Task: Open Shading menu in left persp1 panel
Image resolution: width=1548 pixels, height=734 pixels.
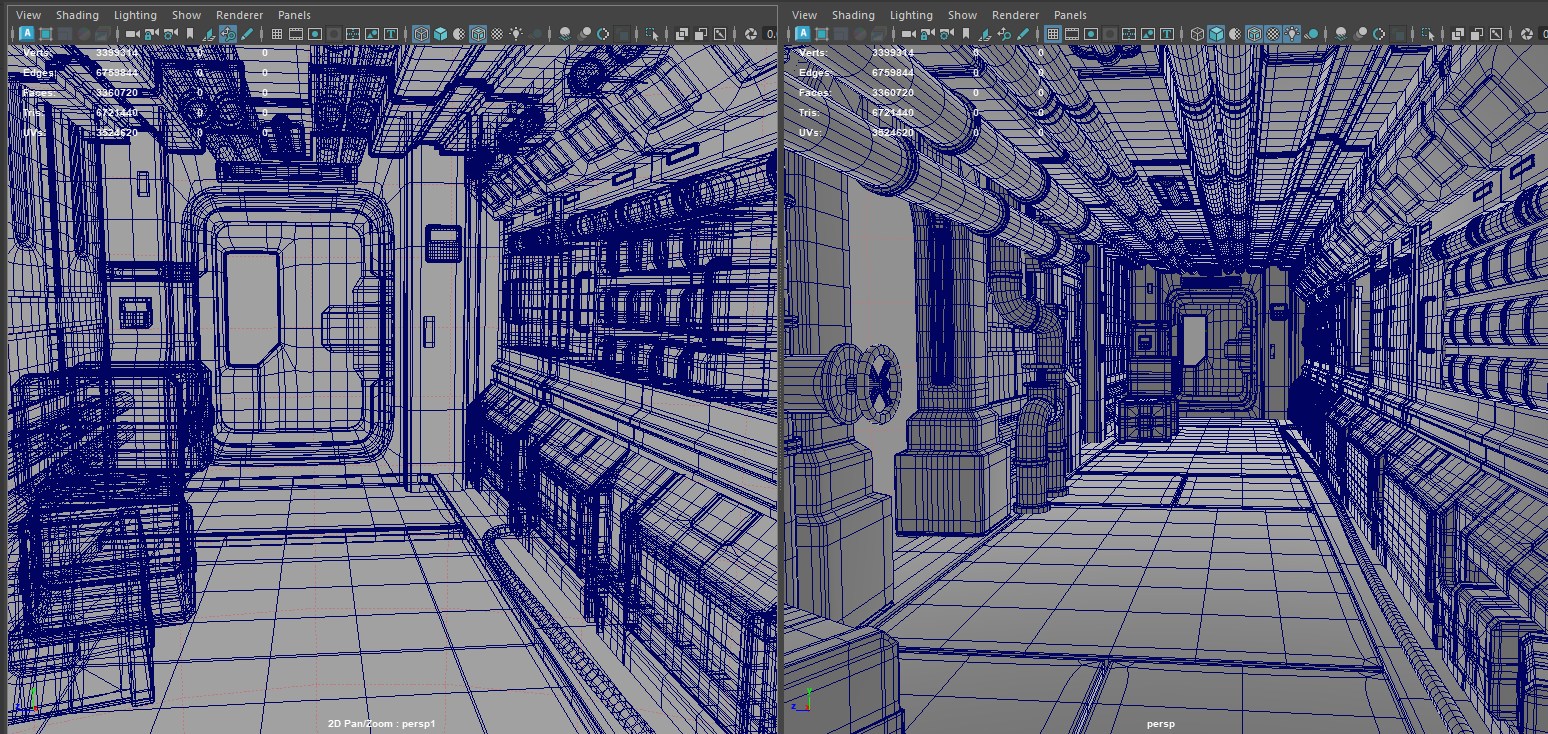Action: (77, 15)
